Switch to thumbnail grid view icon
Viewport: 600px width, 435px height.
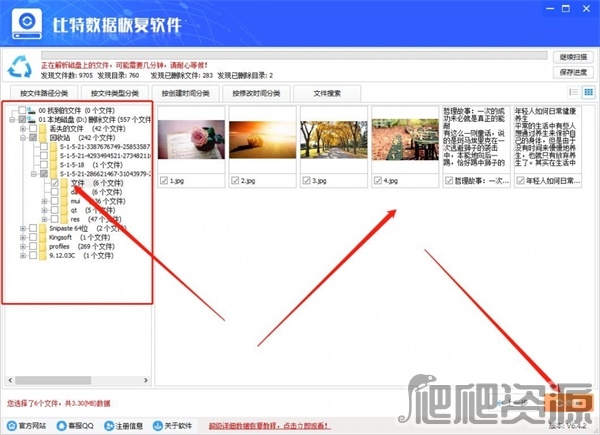589,92
